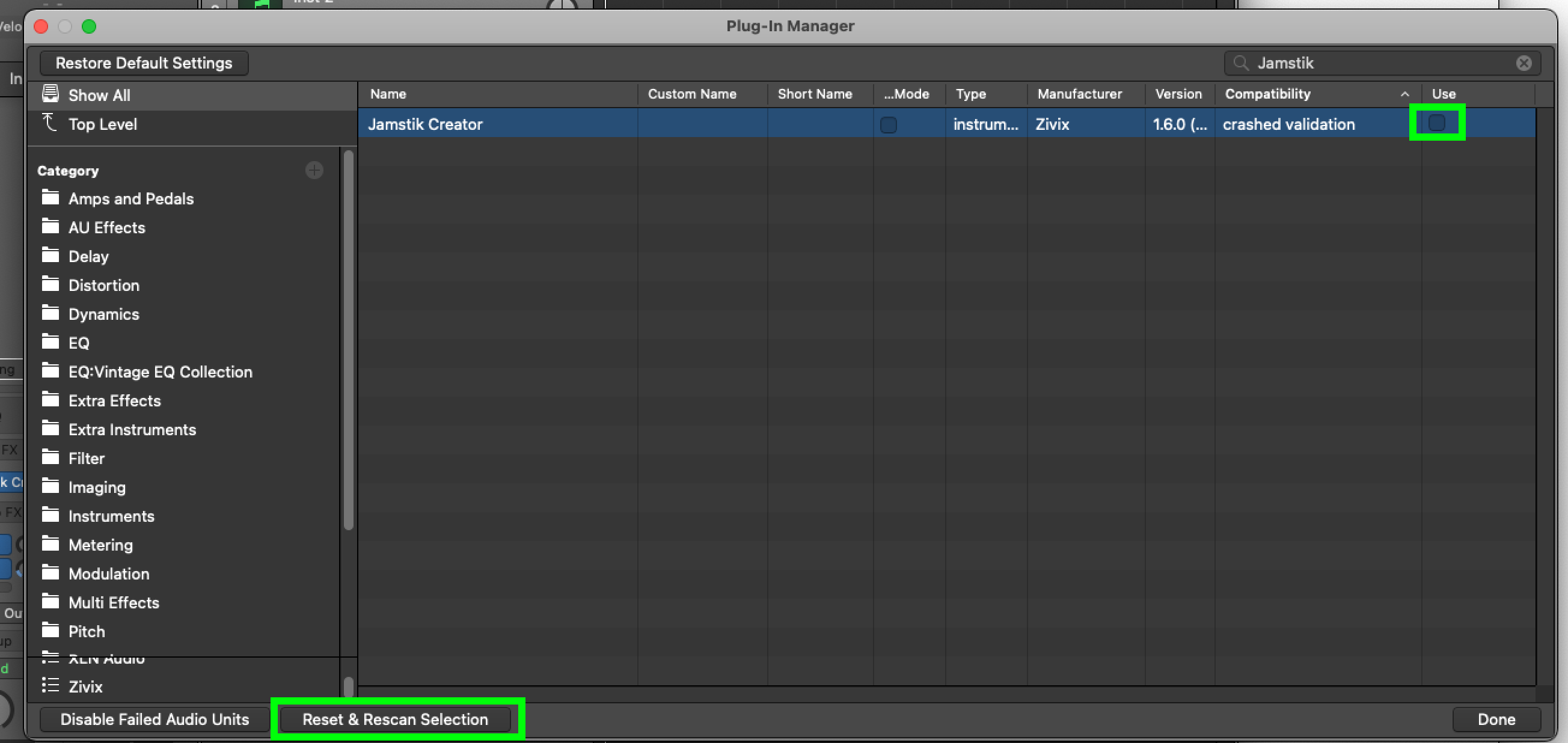Click the Vintage EQ Collection folder icon
The width and height of the screenshot is (1568, 743).
(x=50, y=371)
